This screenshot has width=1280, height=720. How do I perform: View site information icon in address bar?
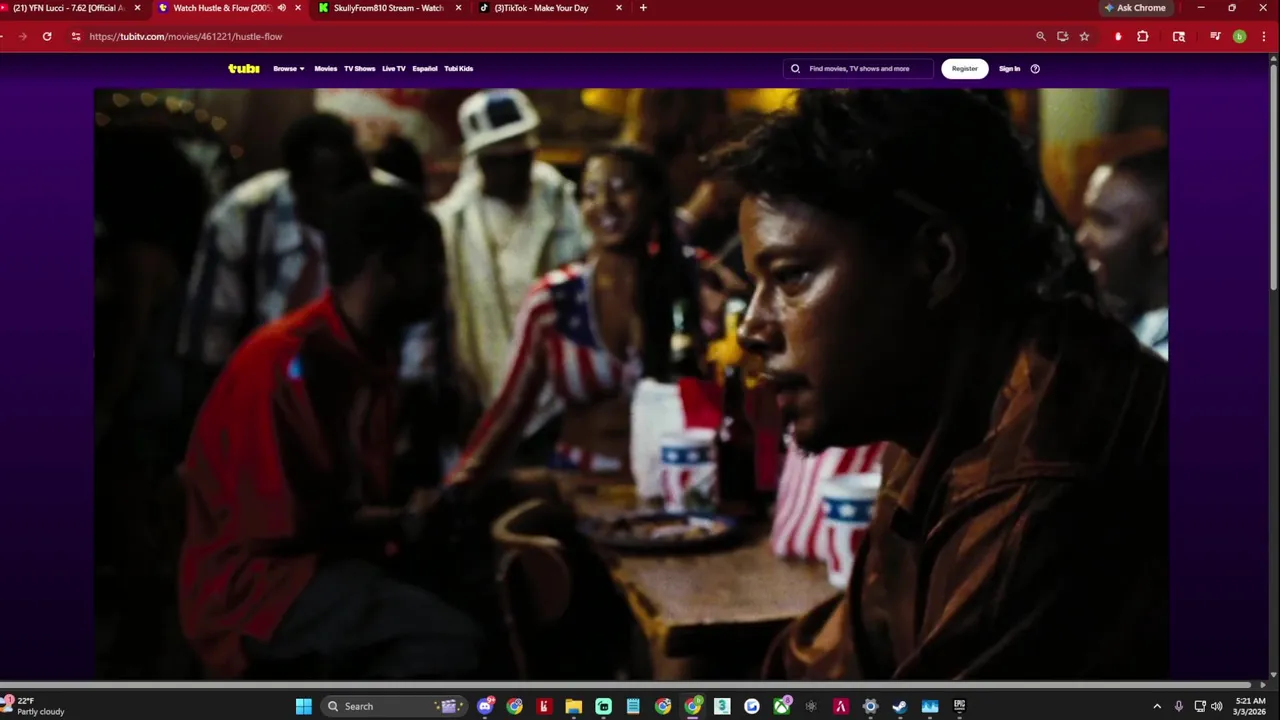click(x=75, y=36)
